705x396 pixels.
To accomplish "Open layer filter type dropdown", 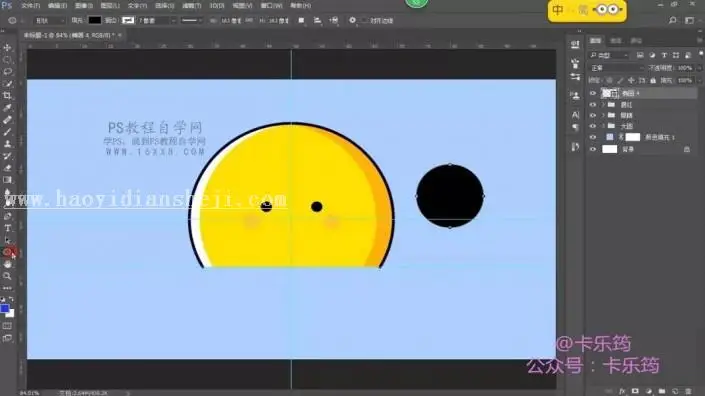I will [608, 55].
